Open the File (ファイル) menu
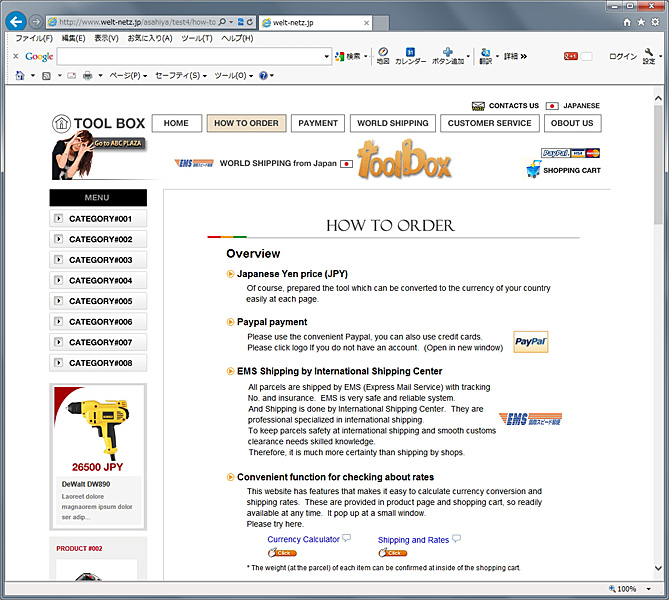The width and height of the screenshot is (669, 600). pos(34,38)
